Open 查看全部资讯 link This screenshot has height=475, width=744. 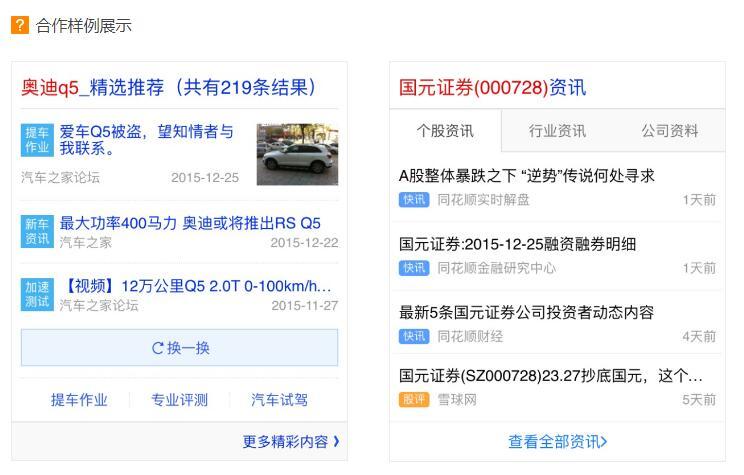pos(558,442)
